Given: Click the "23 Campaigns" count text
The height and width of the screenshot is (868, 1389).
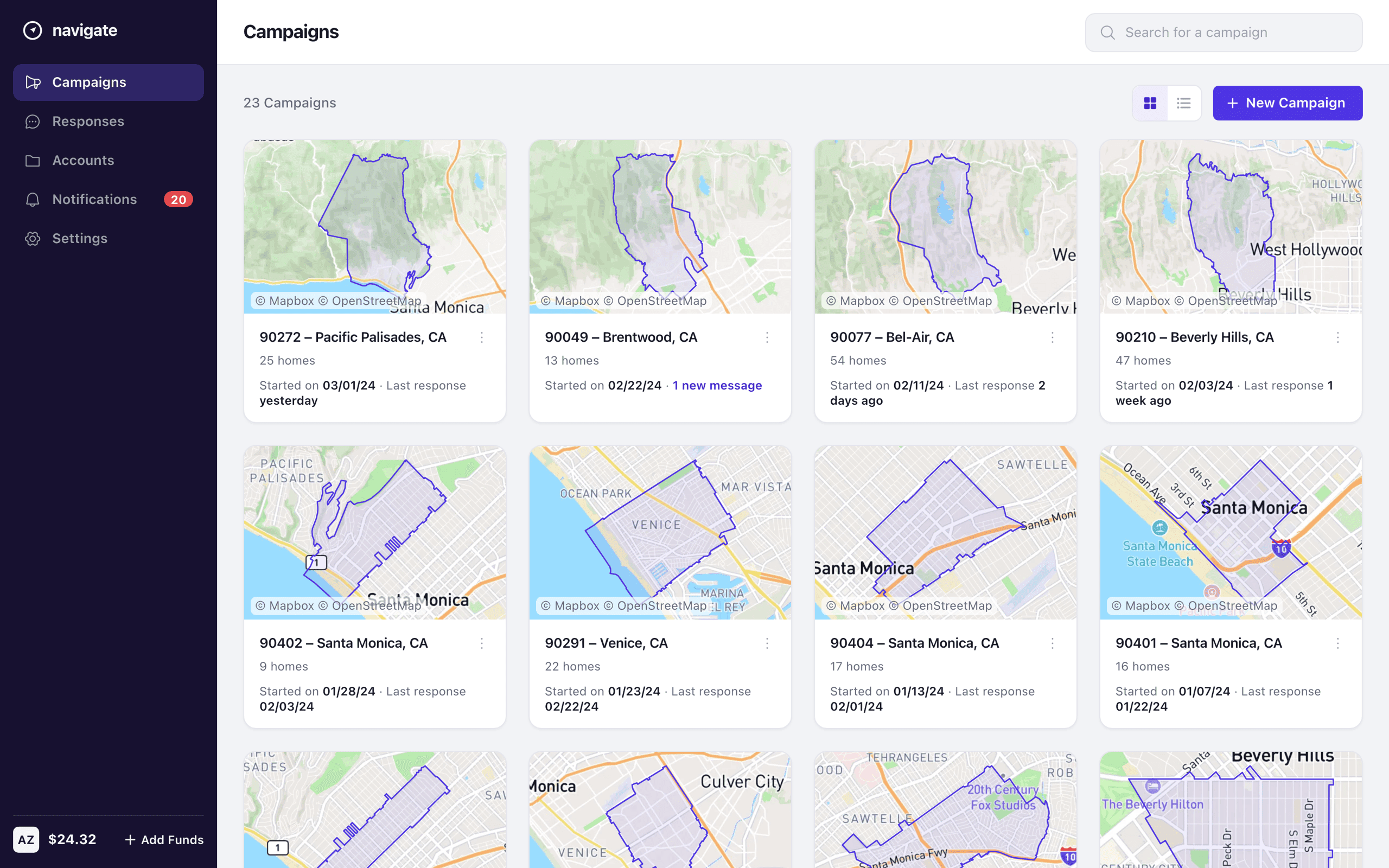Looking at the screenshot, I should (290, 103).
